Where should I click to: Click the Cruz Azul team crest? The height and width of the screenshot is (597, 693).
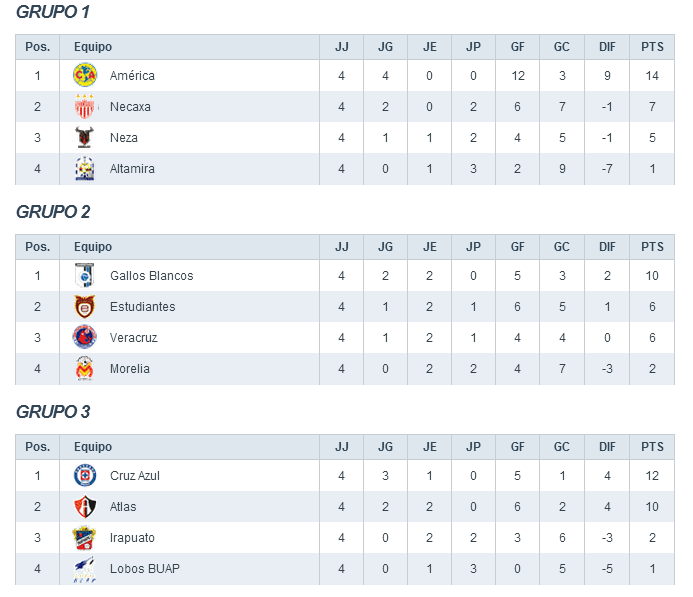click(x=85, y=475)
